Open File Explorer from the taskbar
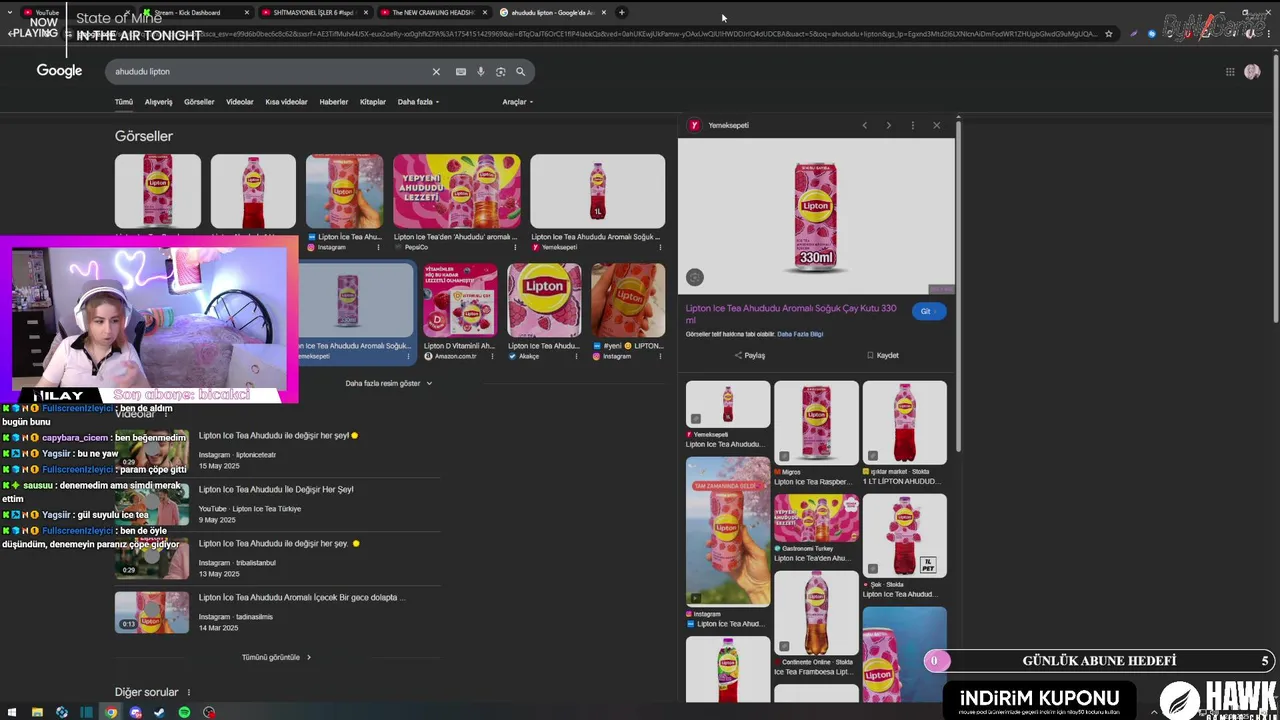This screenshot has height=720, width=1280. pyautogui.click(x=37, y=713)
